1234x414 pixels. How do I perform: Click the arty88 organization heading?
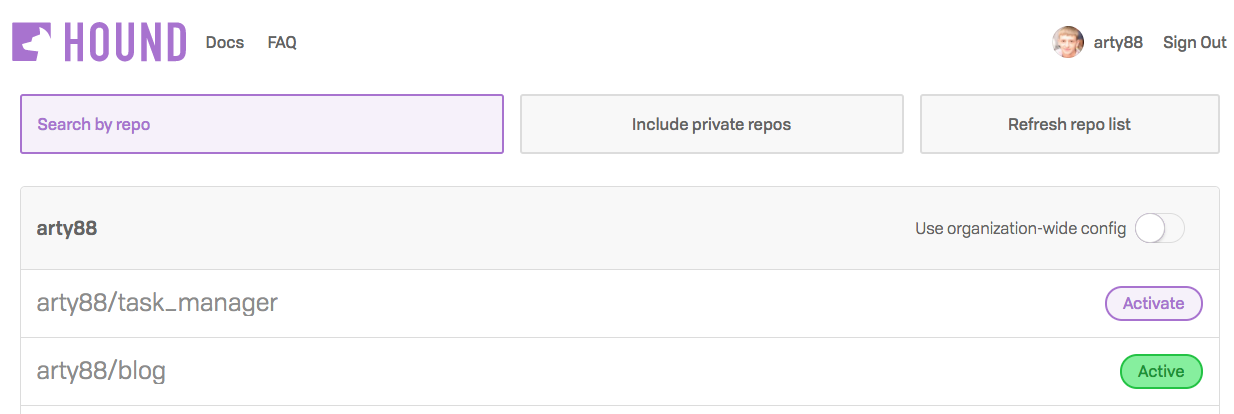[x=67, y=228]
